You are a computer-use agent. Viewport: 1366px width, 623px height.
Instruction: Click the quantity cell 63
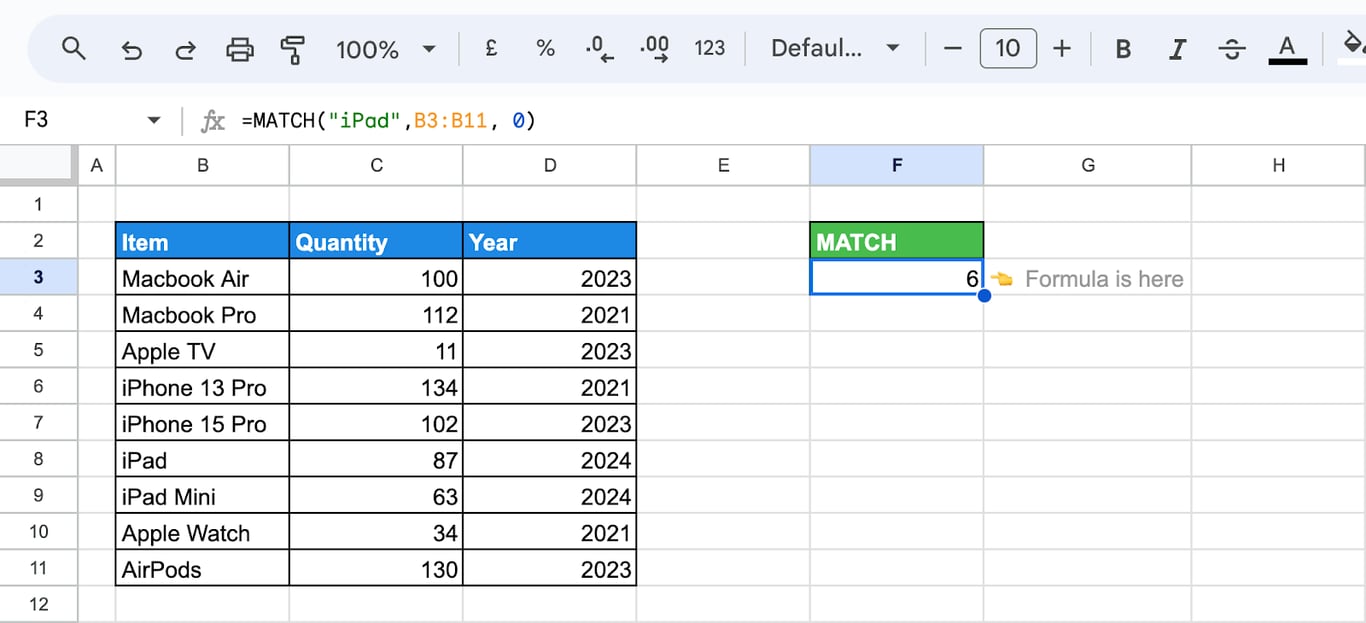point(376,496)
